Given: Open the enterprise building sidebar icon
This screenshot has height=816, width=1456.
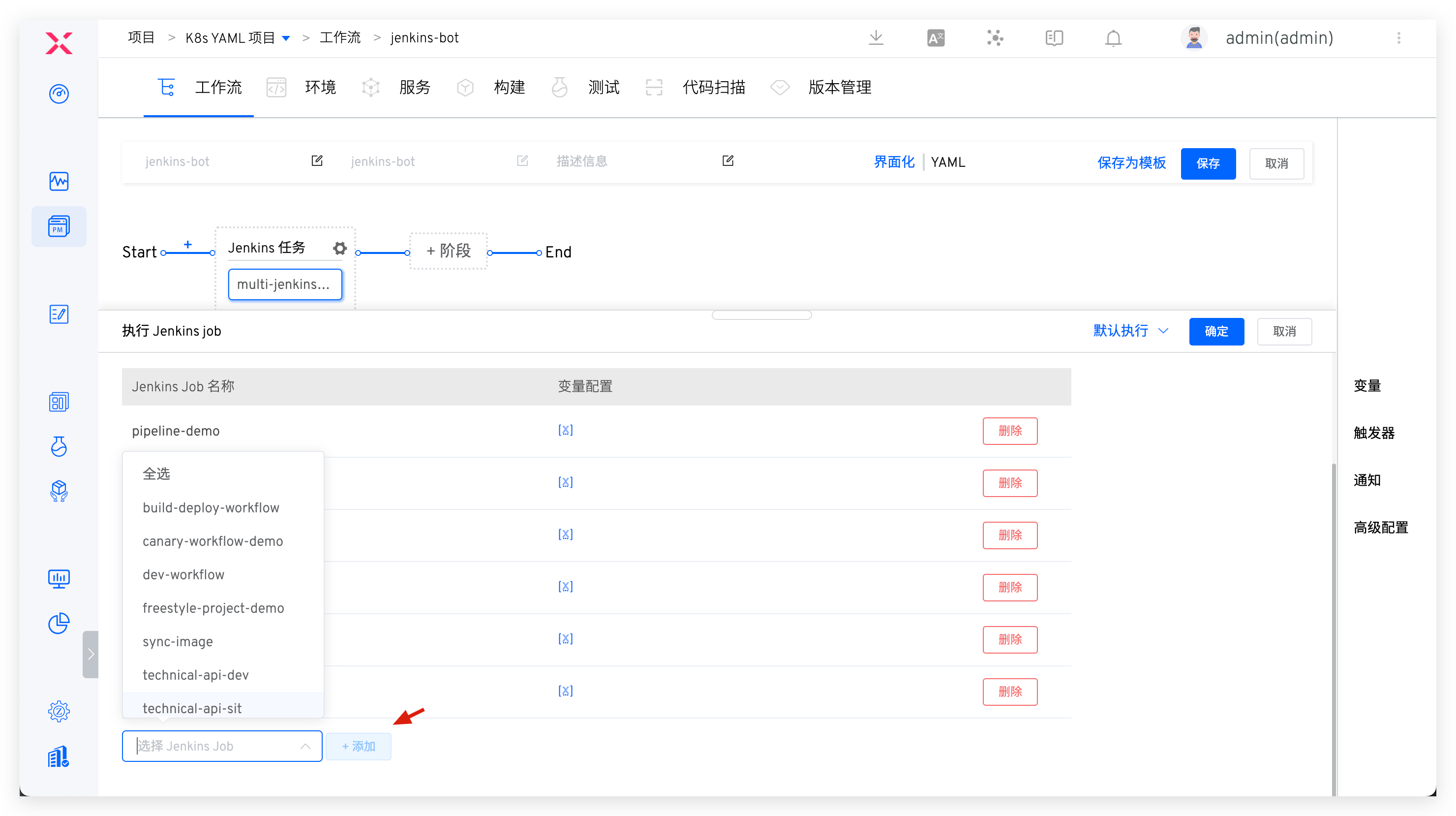Looking at the screenshot, I should tap(59, 756).
